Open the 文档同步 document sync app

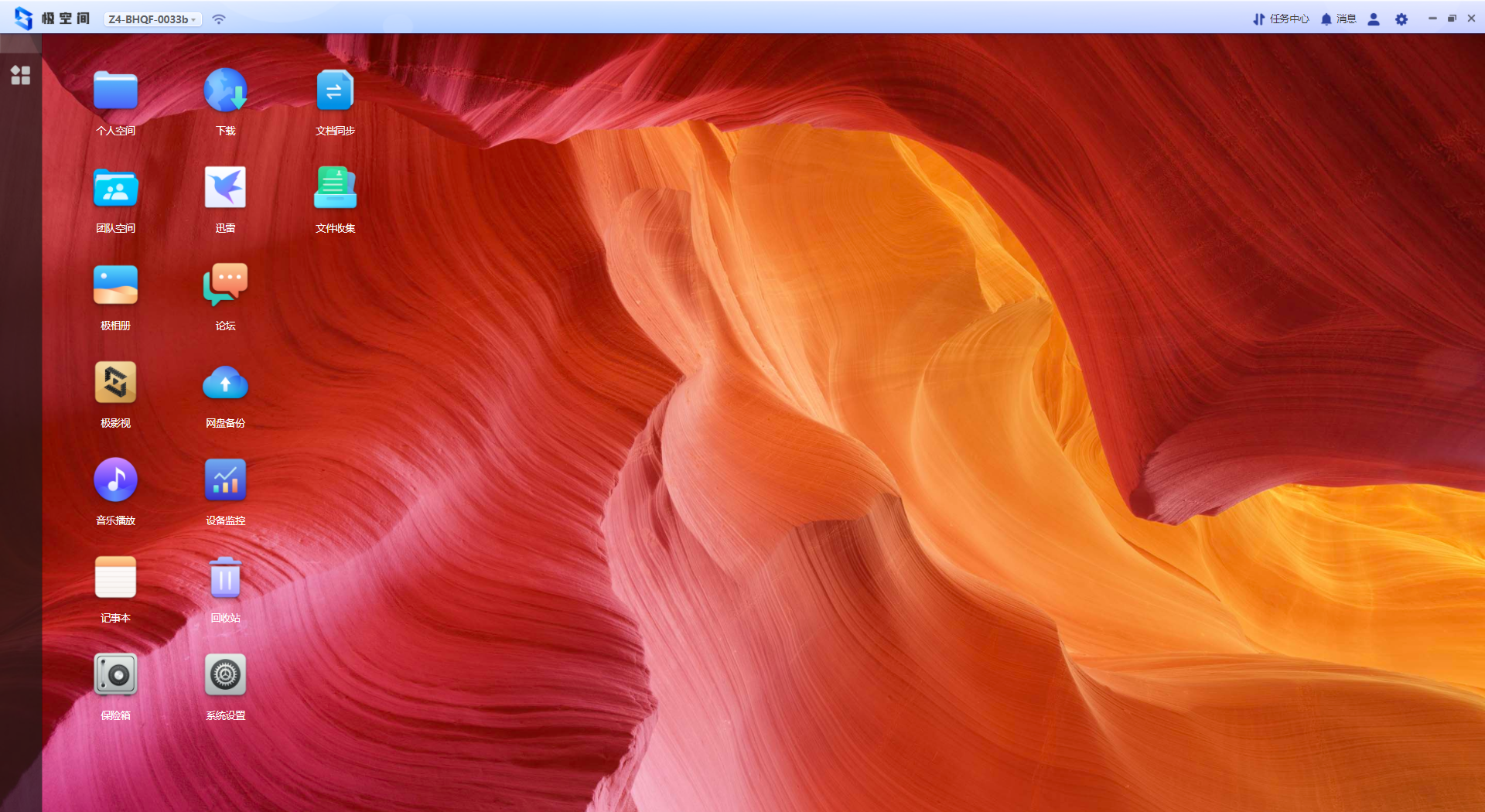(x=335, y=91)
